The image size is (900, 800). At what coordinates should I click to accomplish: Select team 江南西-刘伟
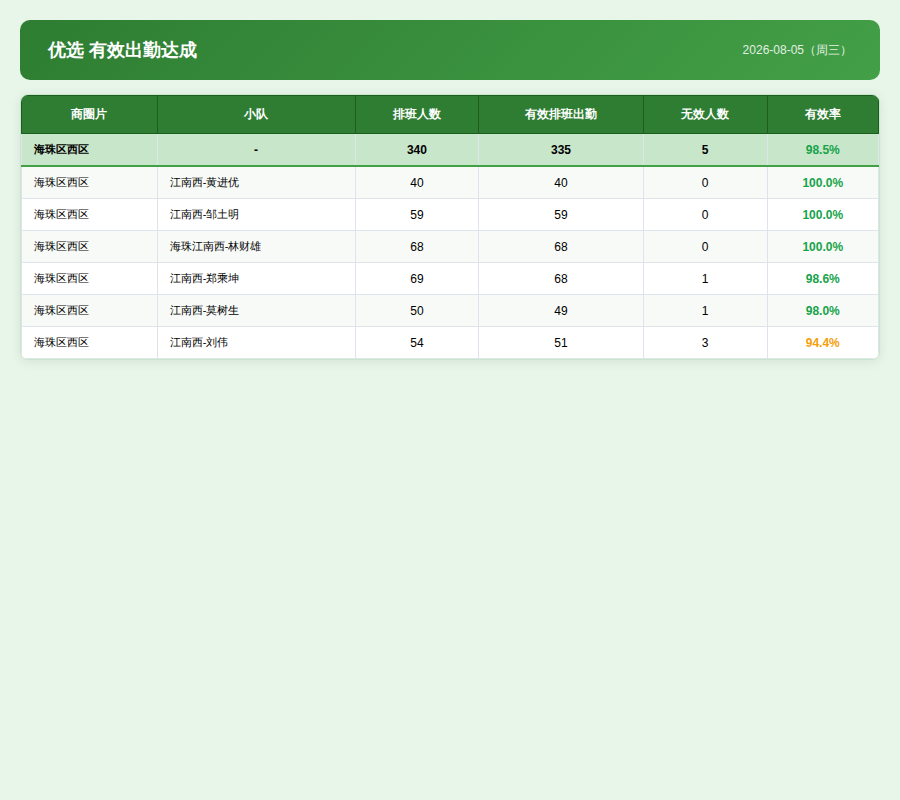click(x=199, y=343)
